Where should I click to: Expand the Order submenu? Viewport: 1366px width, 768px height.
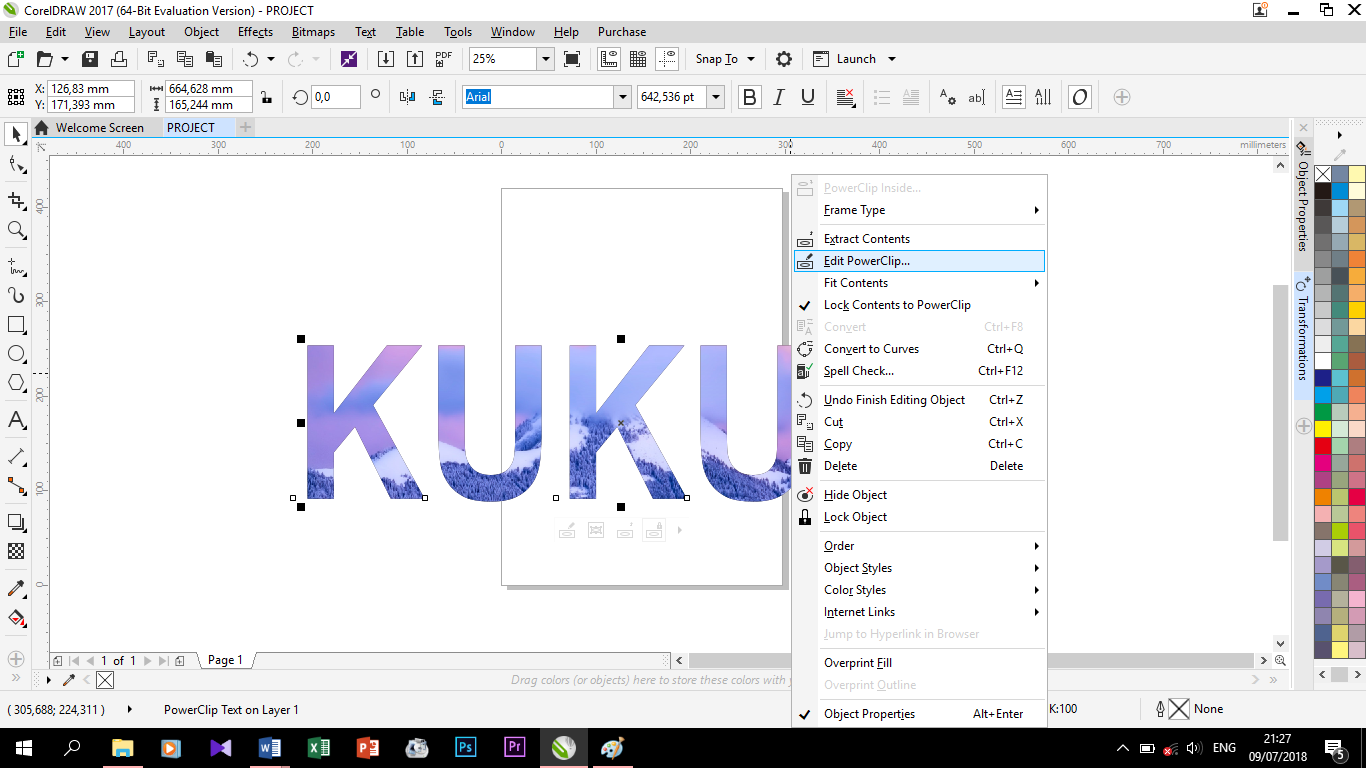(839, 546)
